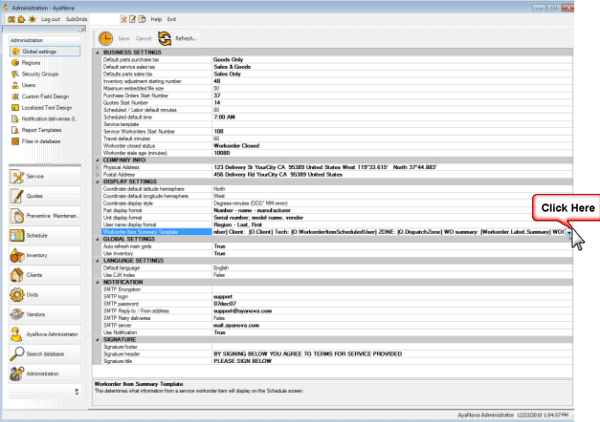Go to the Administration navigation pane
The image size is (600, 422).
(x=45, y=373)
